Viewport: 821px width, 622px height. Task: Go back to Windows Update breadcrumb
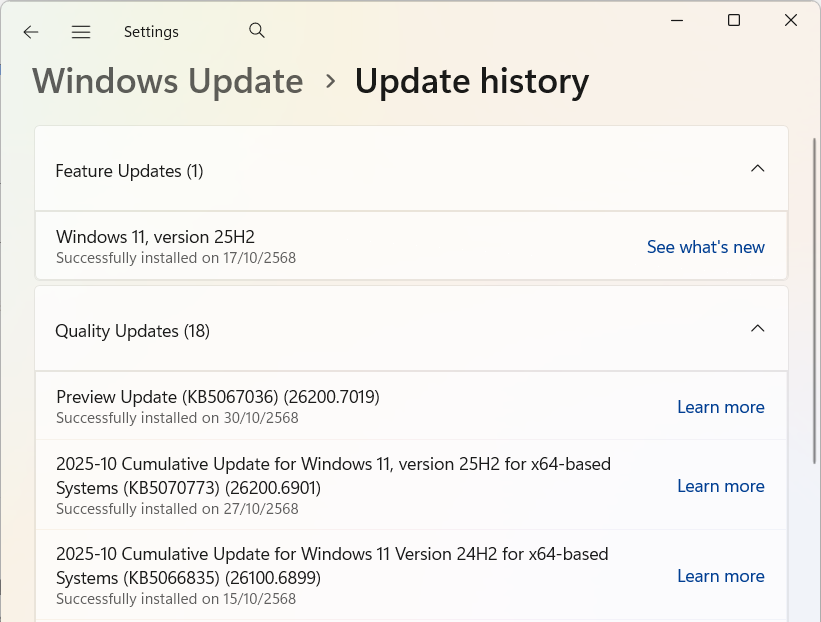point(168,81)
